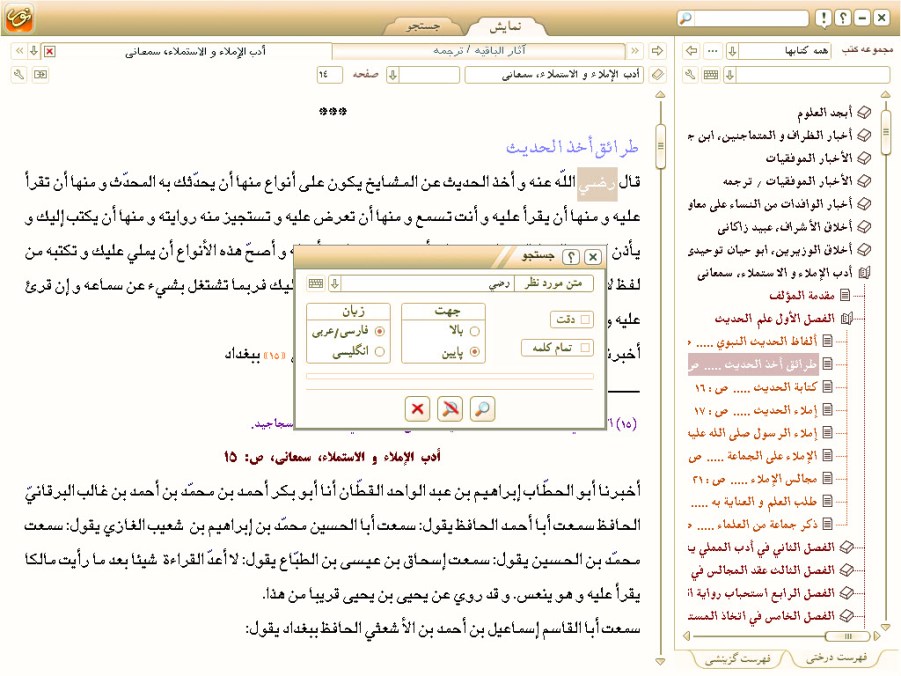Open the إملاء الحديث tree entry
Viewport: 901px width, 676px height.
(756, 410)
